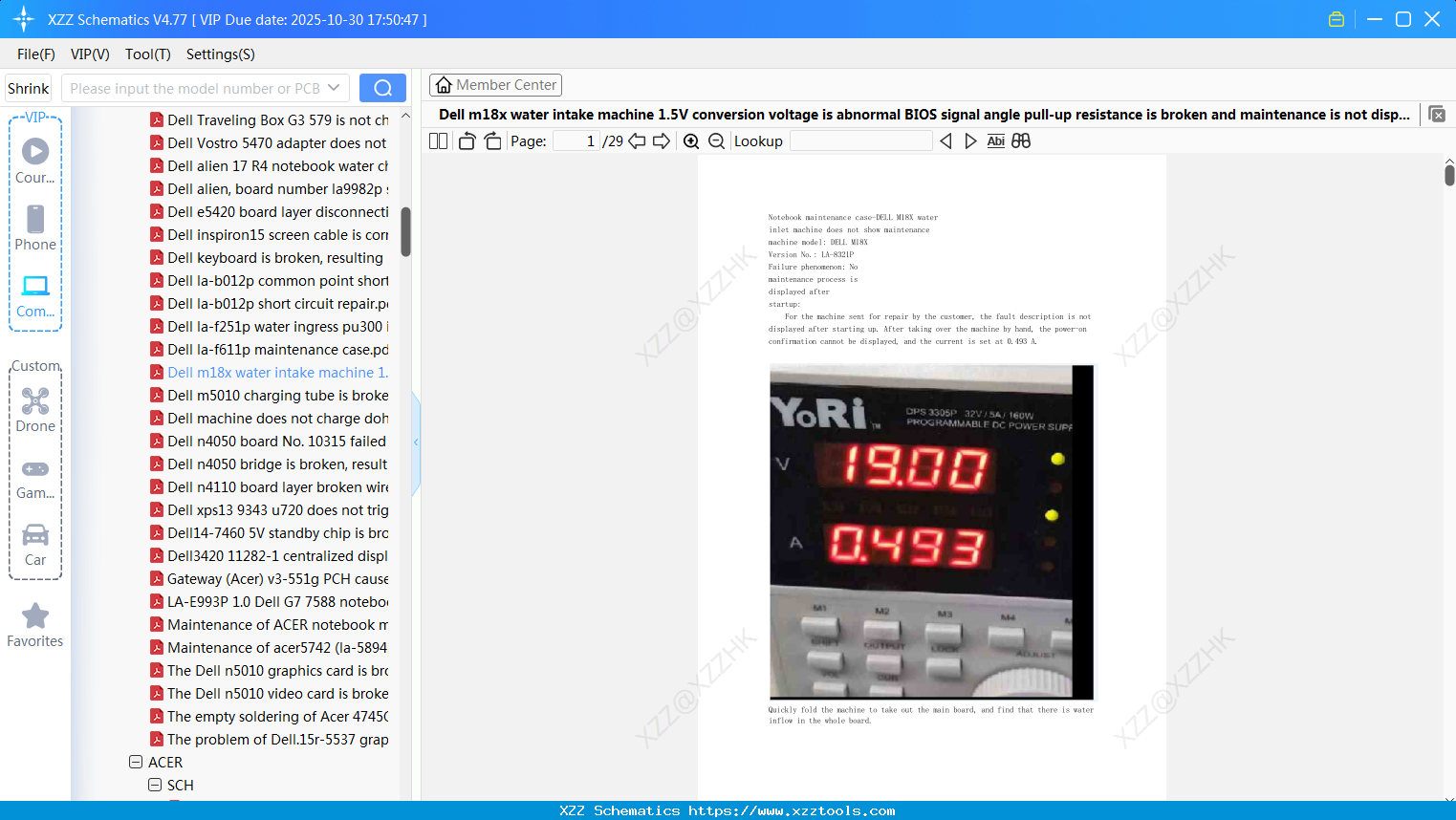The height and width of the screenshot is (820, 1456).
Task: Click the model number or PCB input
Action: tap(194, 88)
